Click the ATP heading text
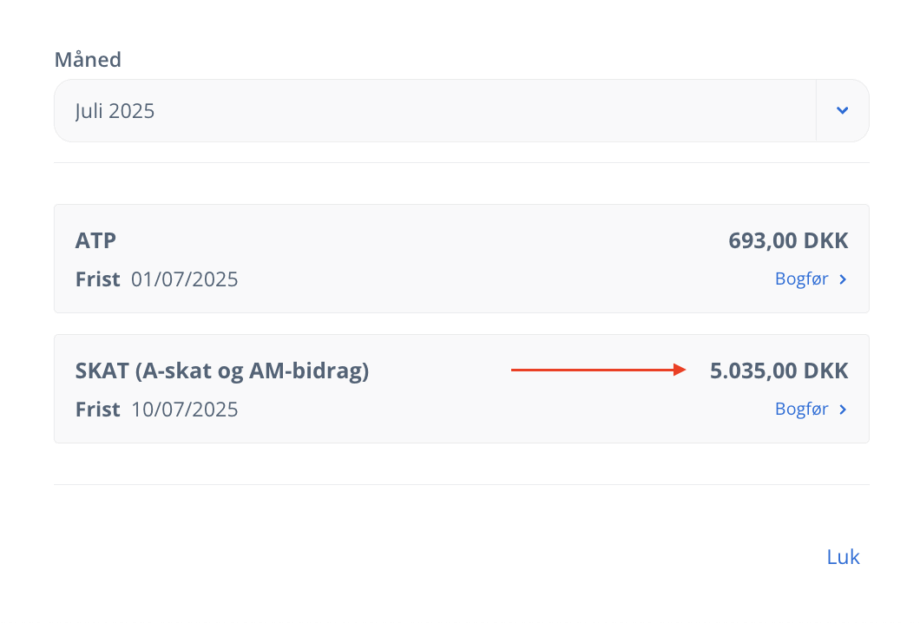This screenshot has width=920, height=623. tap(96, 241)
